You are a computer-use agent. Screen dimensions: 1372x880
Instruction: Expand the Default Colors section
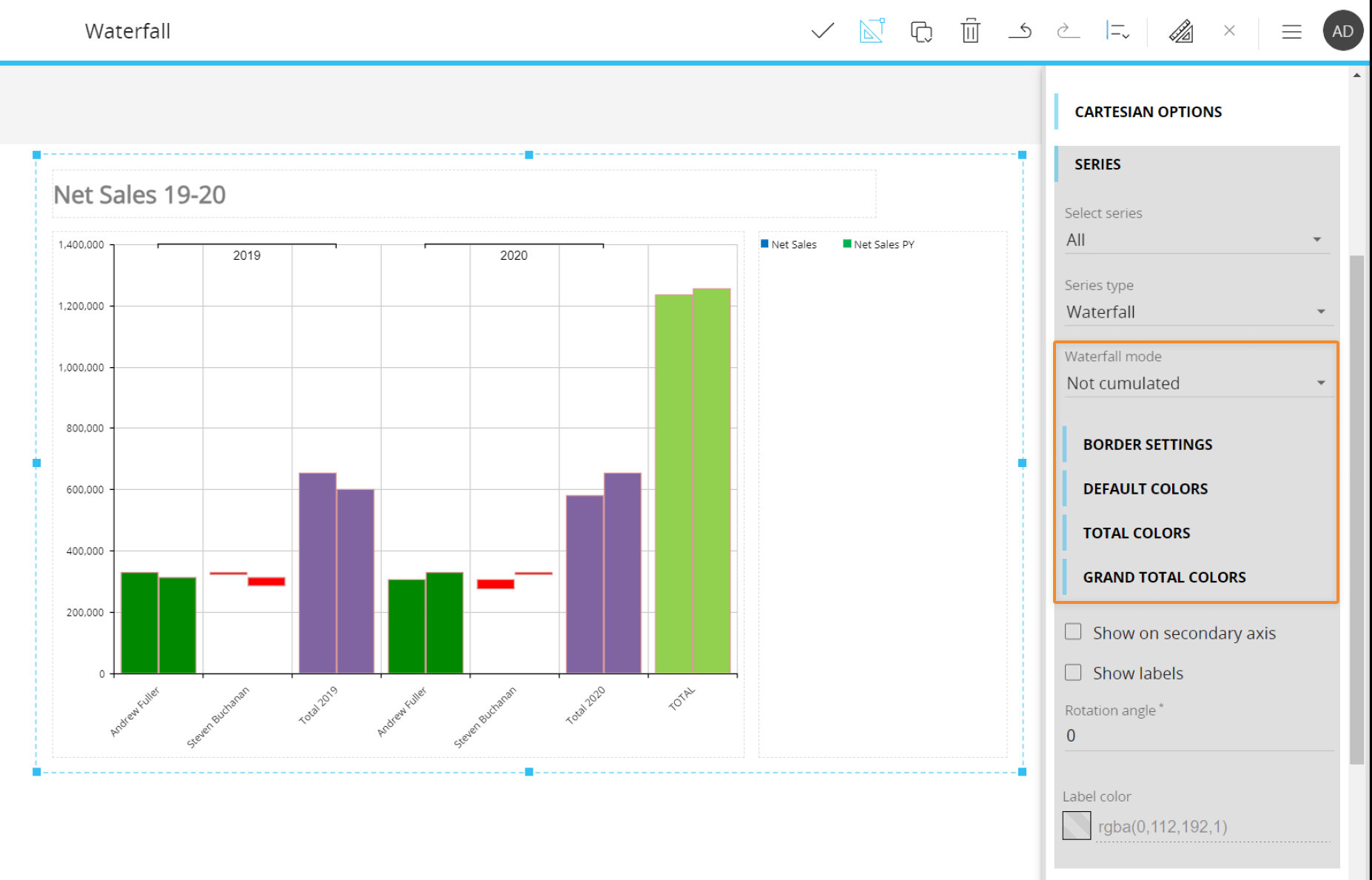point(1145,489)
